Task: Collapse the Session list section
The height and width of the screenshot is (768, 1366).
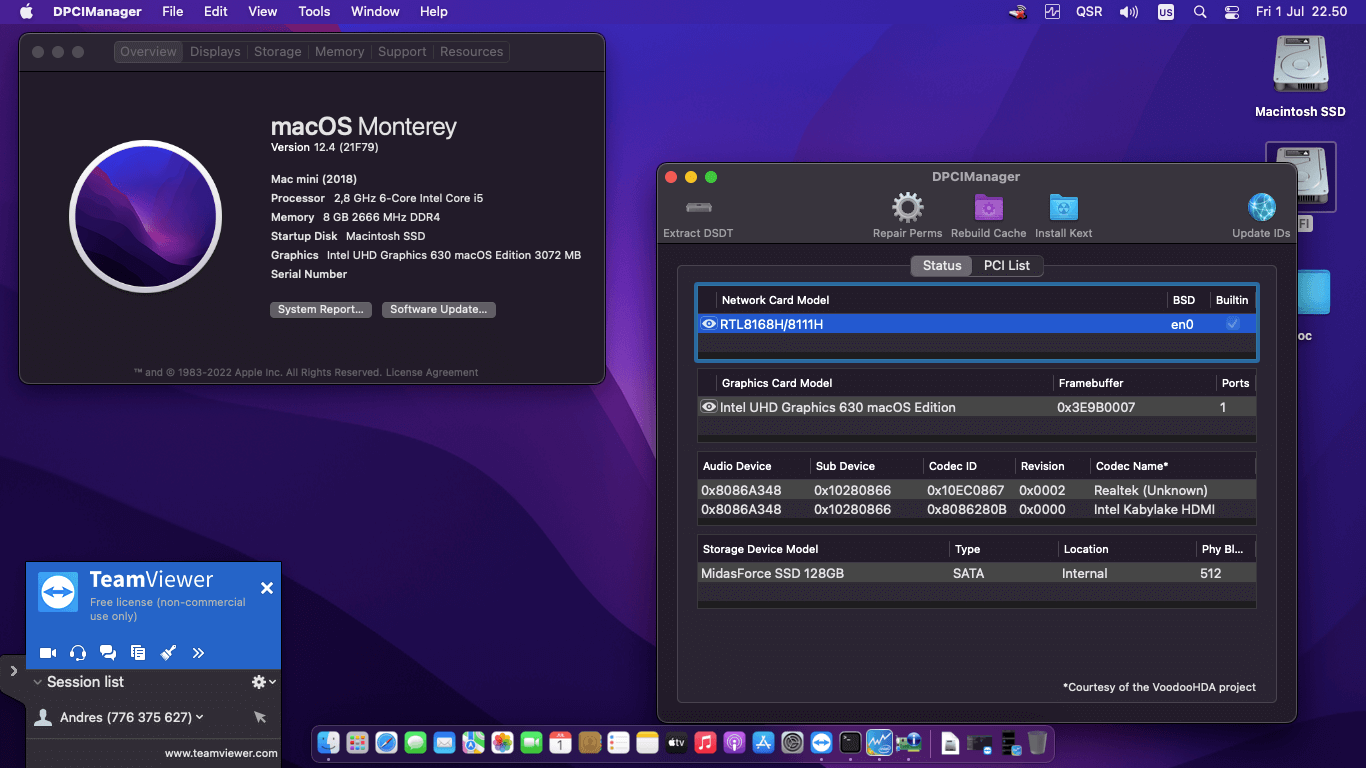Action: pos(38,682)
